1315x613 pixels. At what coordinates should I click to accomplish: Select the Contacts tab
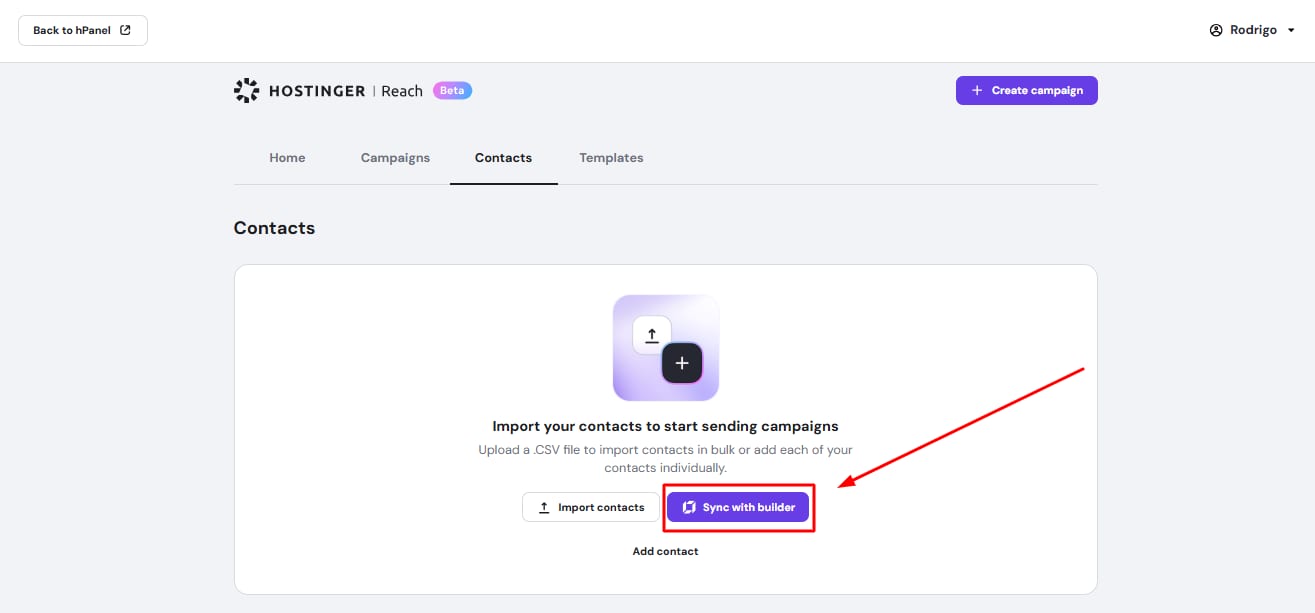pos(503,158)
